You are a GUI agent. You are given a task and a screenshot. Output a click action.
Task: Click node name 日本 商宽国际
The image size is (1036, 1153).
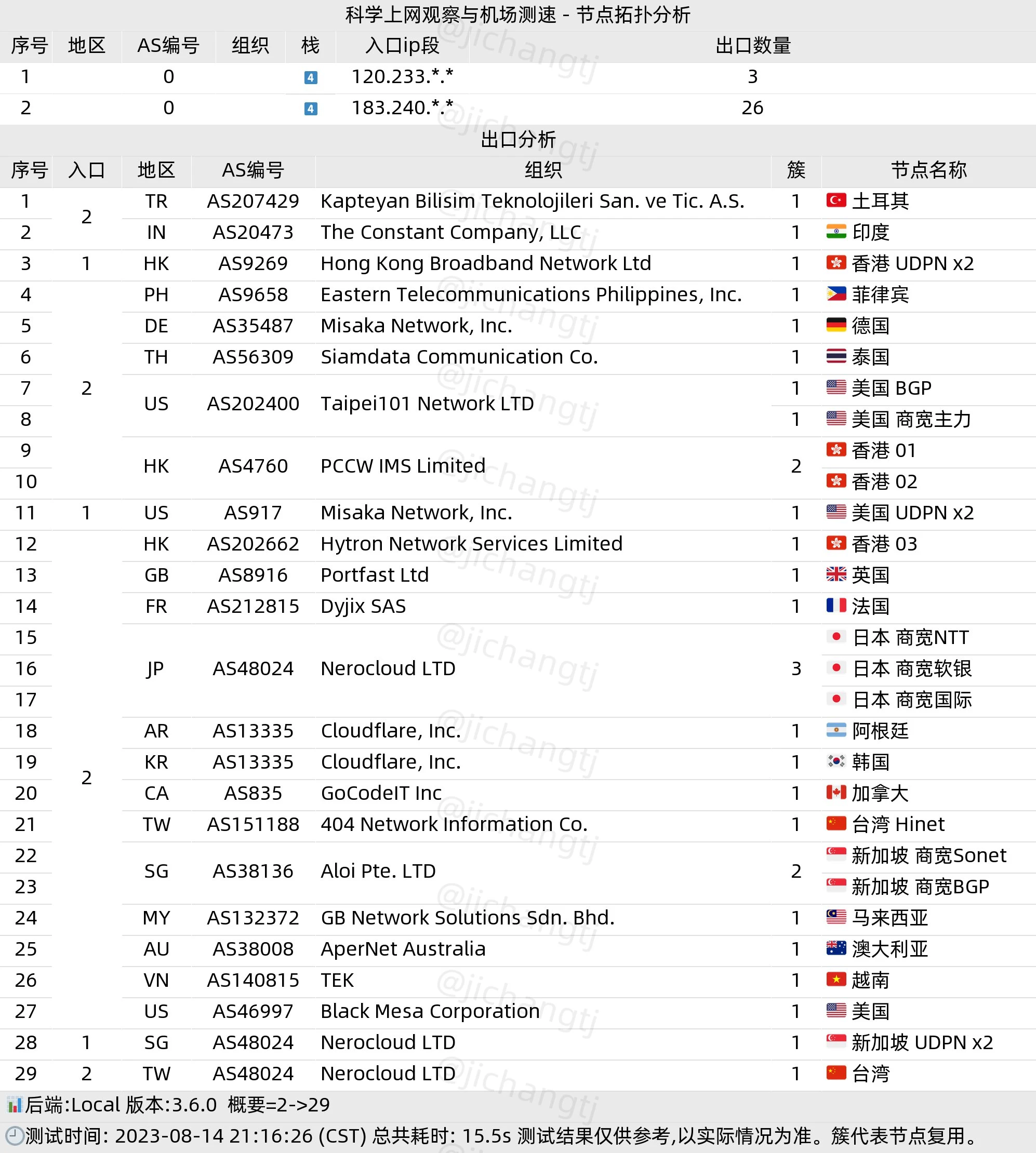[911, 700]
